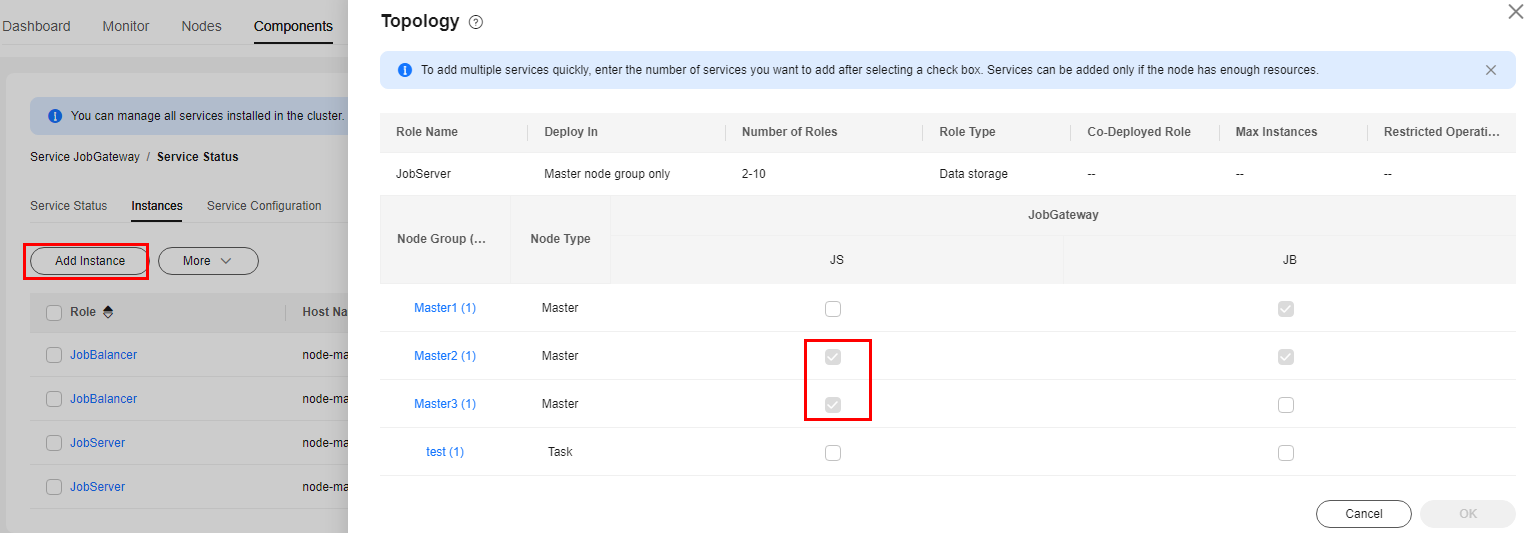Select the first JobBalancer row checkbox
Screen dimensions: 1530x533
[x=54, y=355]
